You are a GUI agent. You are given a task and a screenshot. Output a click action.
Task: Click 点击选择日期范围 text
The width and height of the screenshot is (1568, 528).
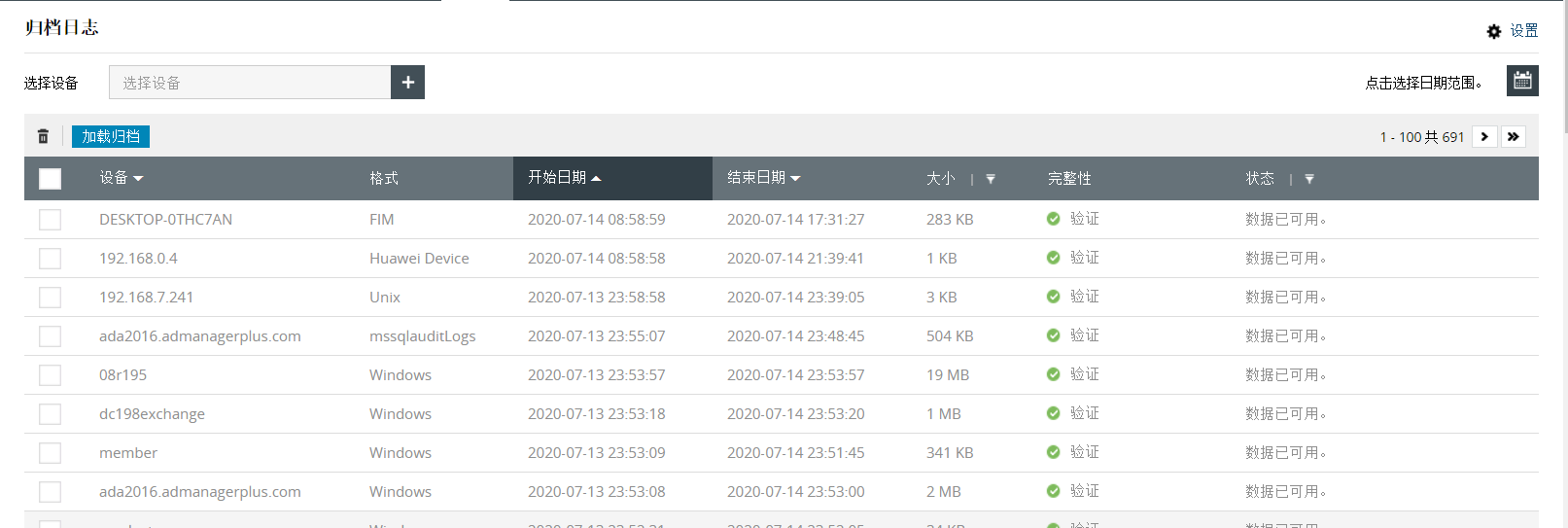[1424, 83]
